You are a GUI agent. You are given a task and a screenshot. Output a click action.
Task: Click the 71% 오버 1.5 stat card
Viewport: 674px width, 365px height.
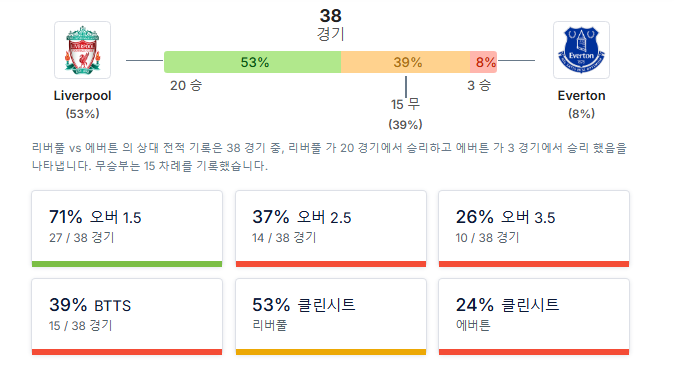pyautogui.click(x=127, y=229)
